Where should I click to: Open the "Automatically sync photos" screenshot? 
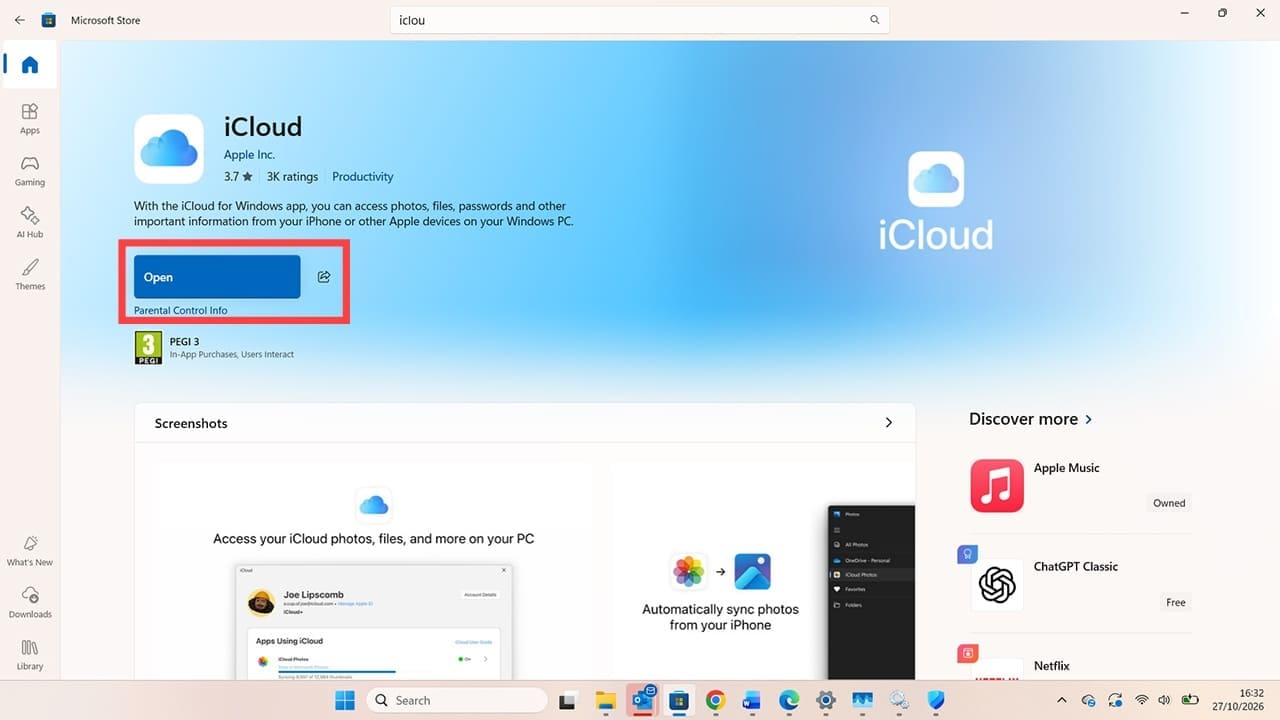(764, 572)
